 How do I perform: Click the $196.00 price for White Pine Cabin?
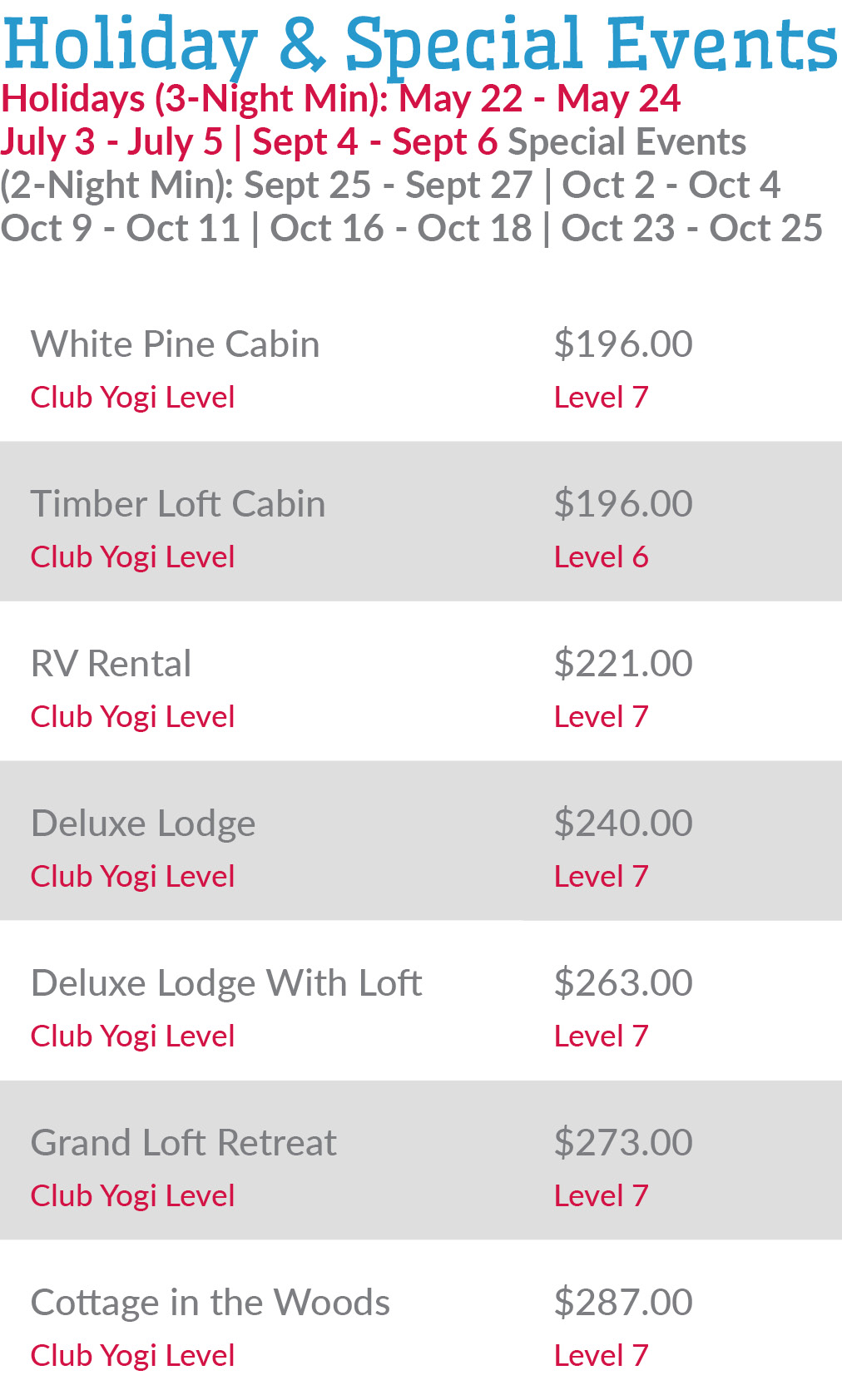623,344
